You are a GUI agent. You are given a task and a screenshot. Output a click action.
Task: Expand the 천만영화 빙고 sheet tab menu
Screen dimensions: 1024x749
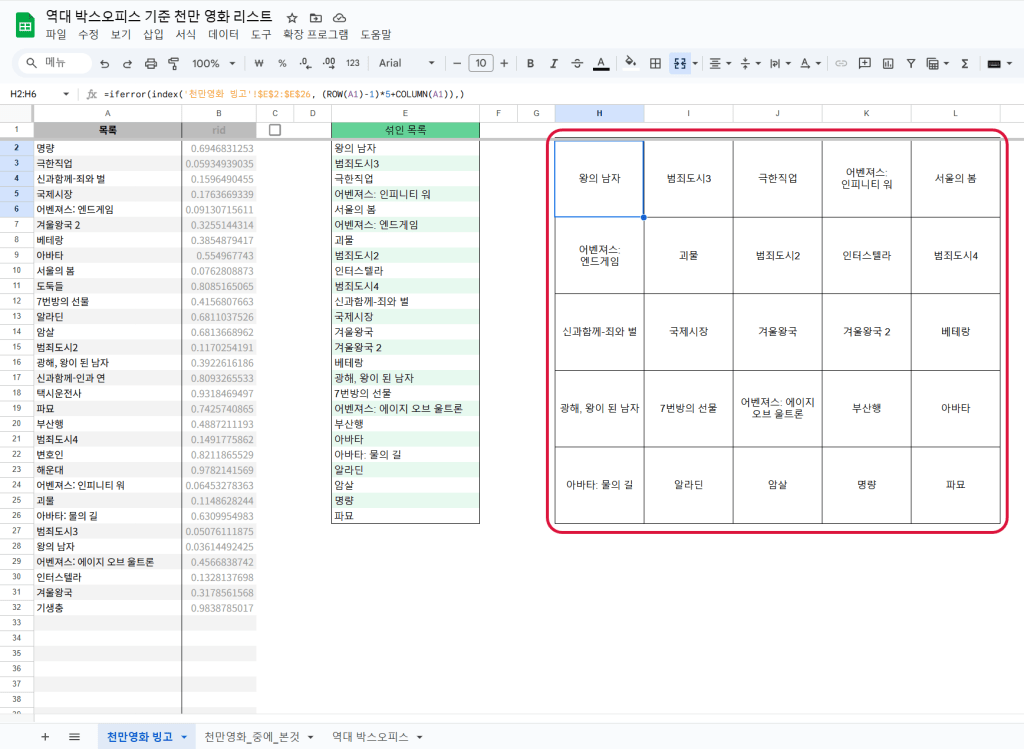click(185, 737)
